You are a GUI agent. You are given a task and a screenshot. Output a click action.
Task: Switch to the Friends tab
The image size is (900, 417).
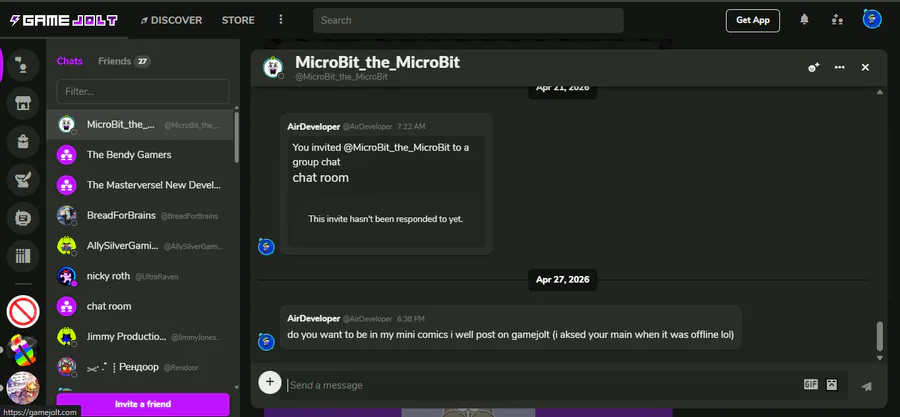coord(115,61)
